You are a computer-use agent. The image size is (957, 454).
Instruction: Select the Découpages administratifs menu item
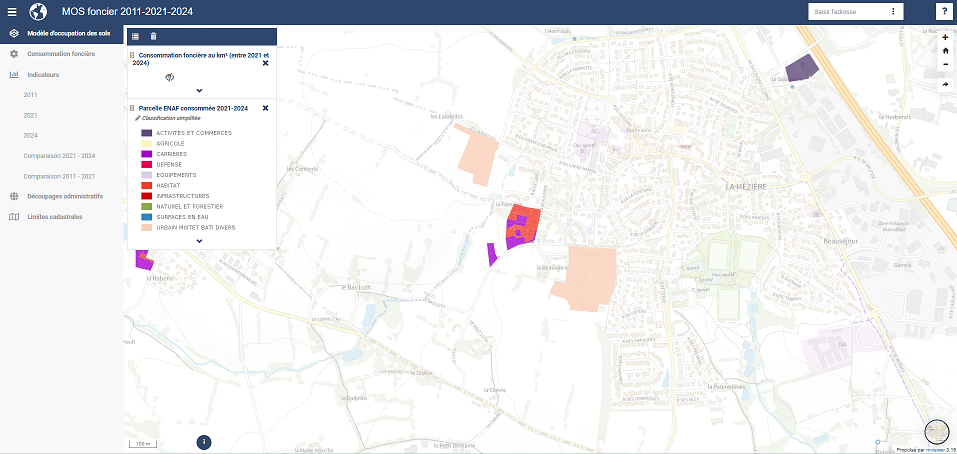[65, 196]
